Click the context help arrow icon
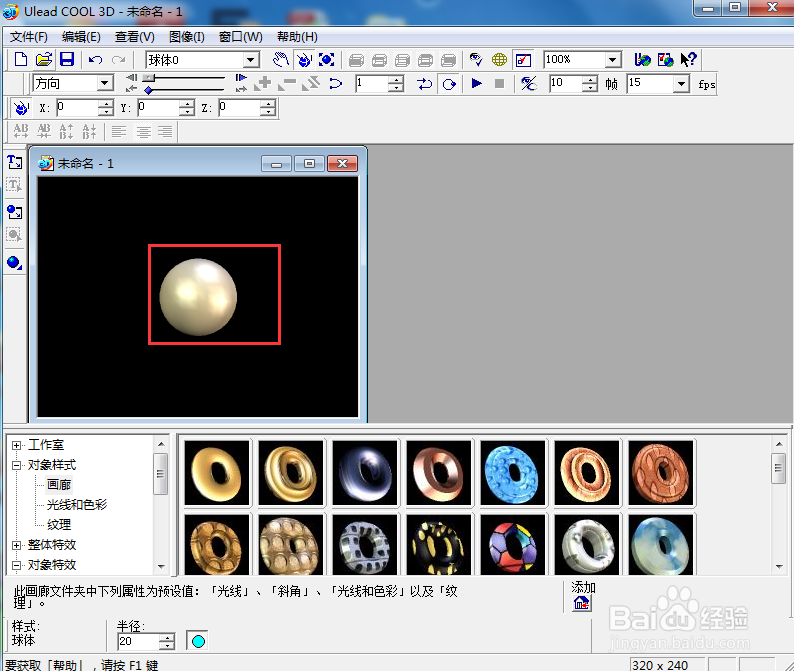The image size is (794, 671). point(688,60)
